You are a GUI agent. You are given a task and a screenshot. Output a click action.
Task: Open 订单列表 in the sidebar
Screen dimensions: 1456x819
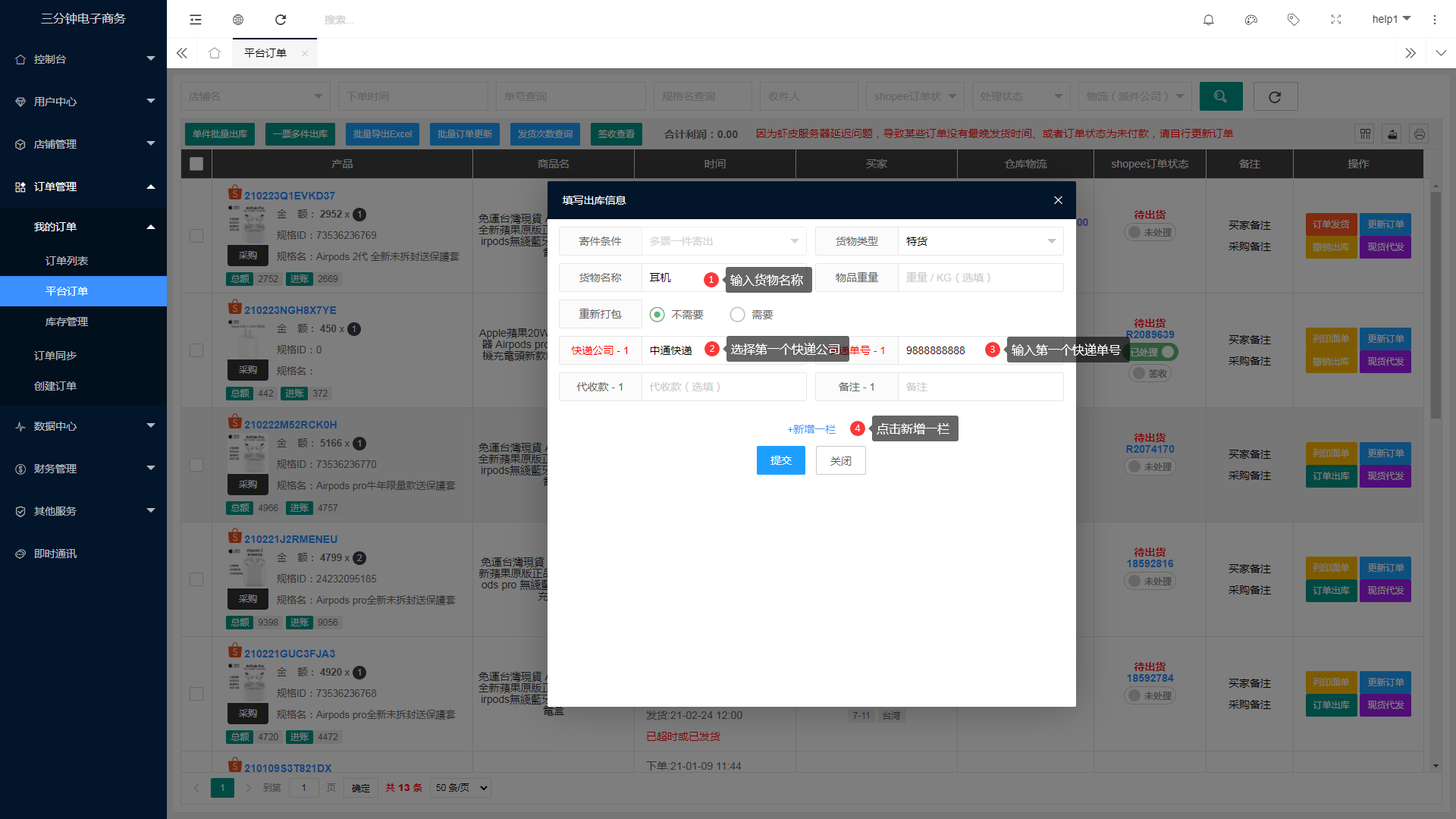point(67,261)
